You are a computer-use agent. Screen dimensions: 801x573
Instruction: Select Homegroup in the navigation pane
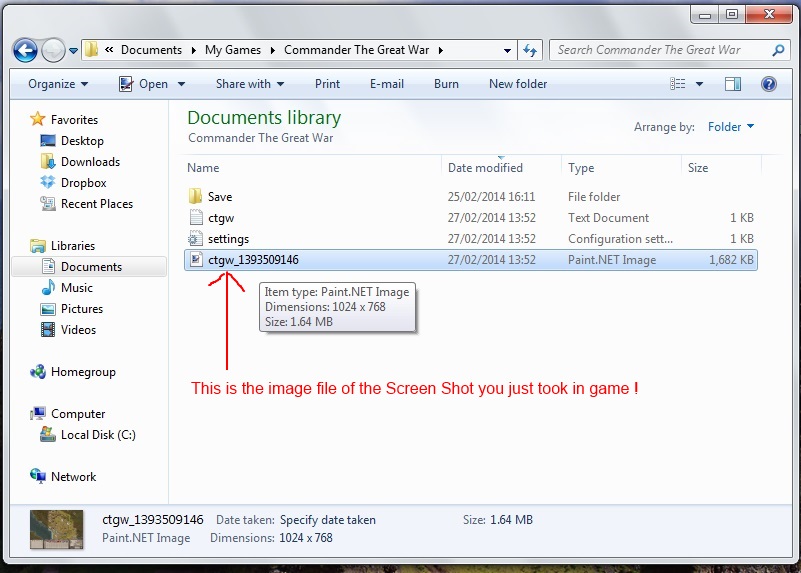(x=83, y=372)
